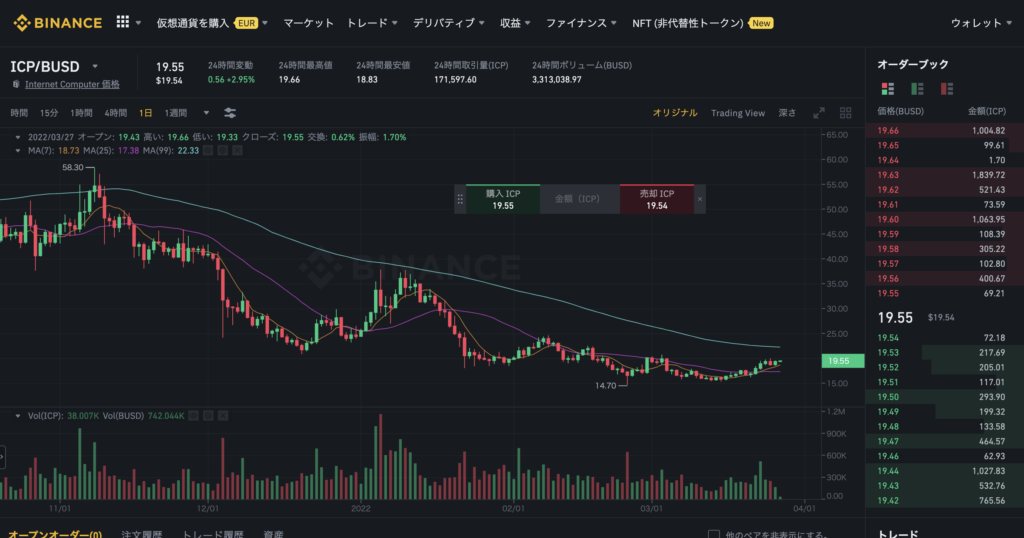Click the 購入 ICP 19.55 button
This screenshot has height=538, width=1024.
(x=503, y=199)
